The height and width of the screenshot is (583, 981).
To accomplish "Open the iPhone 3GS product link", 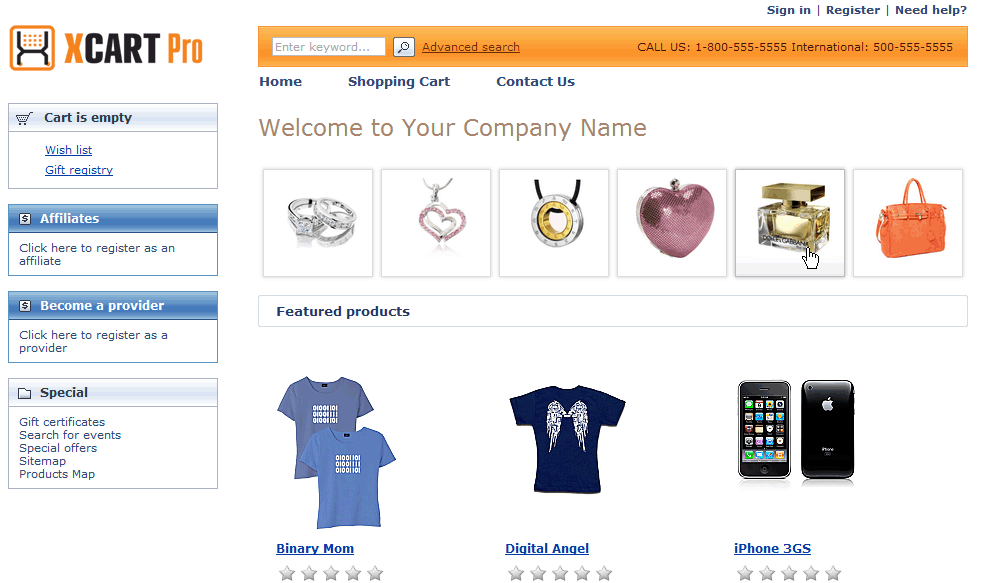I will [772, 549].
